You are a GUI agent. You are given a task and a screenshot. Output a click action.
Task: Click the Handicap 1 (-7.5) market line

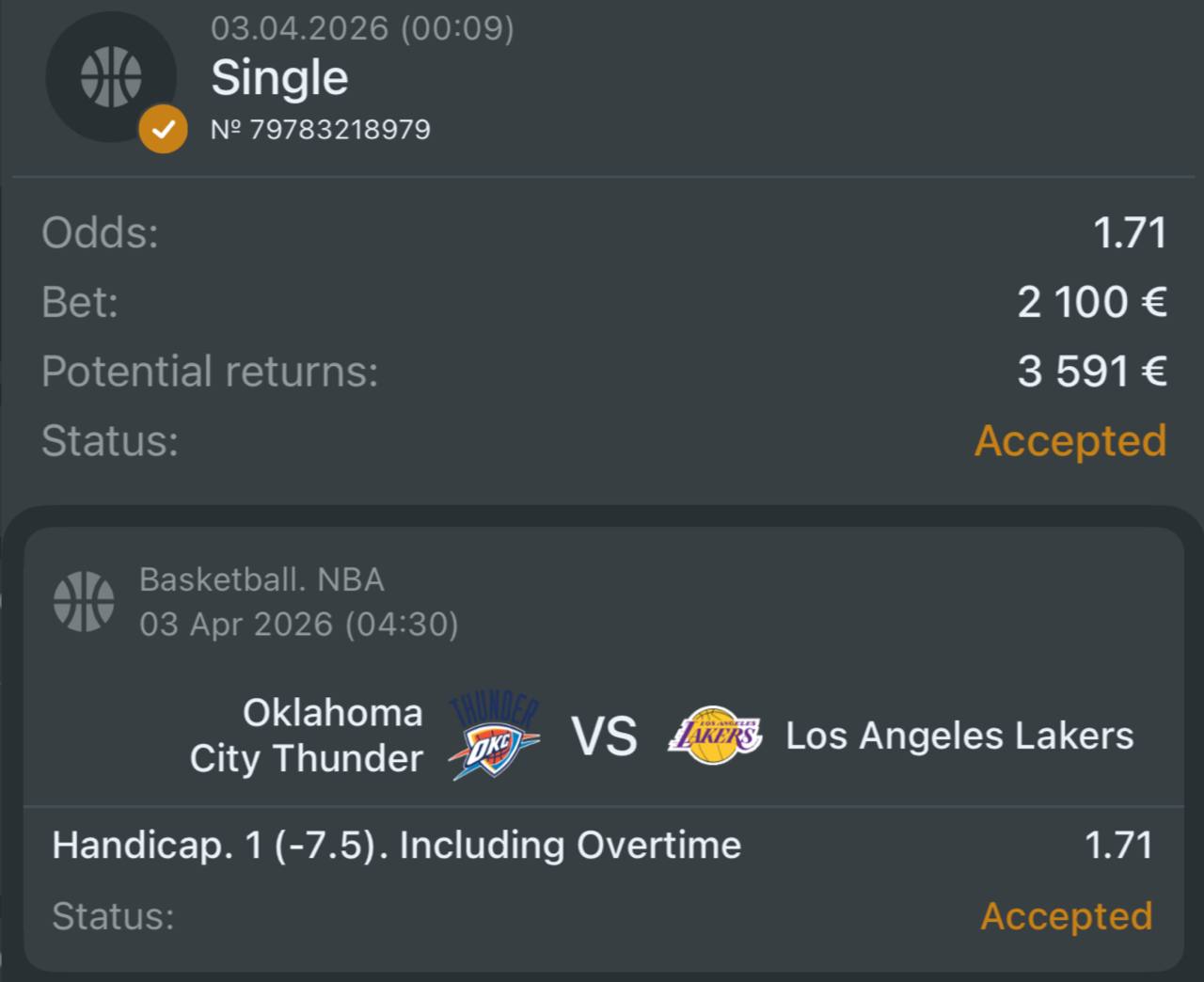pos(396,845)
